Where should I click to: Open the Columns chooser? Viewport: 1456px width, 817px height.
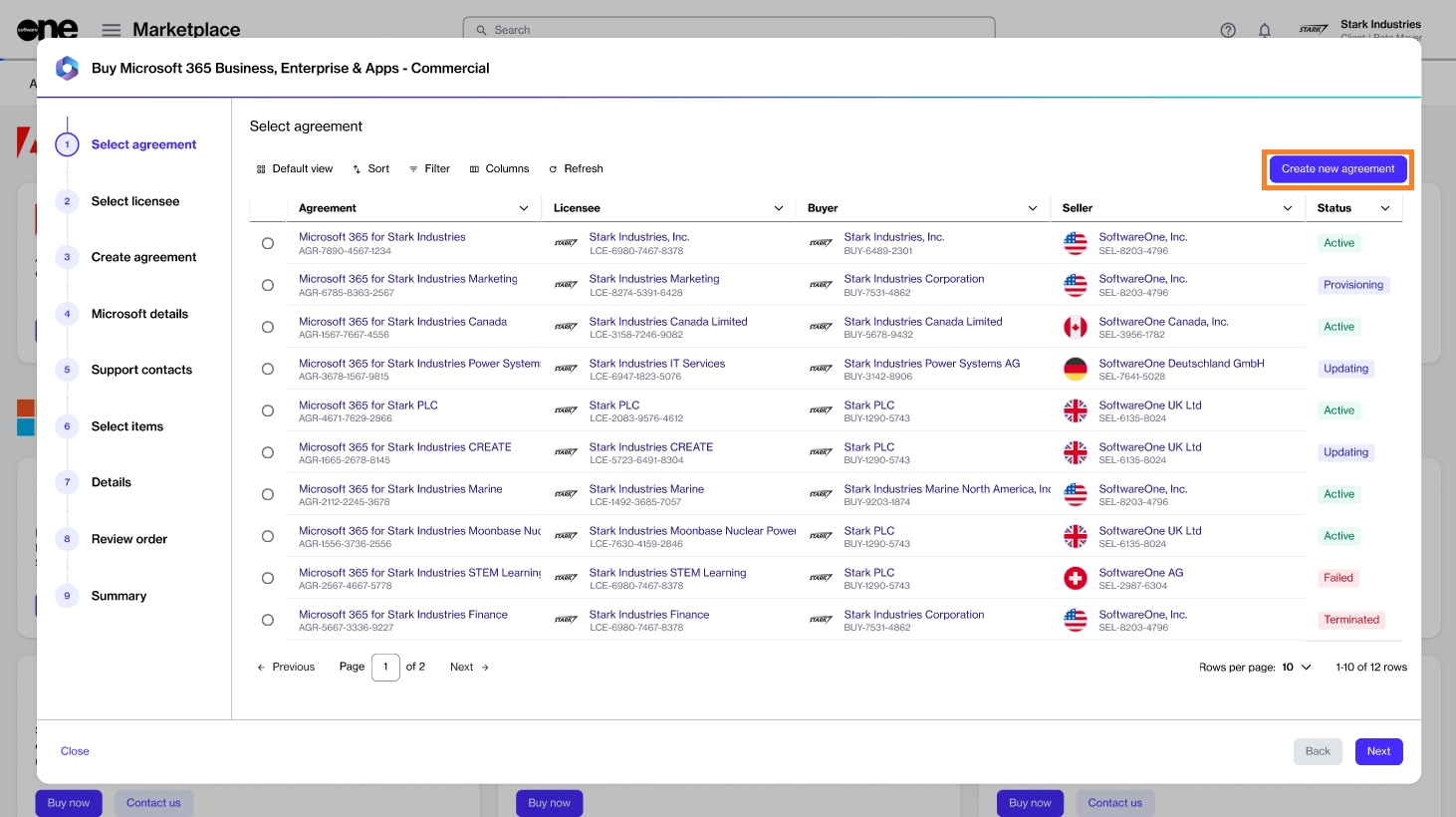(x=499, y=169)
